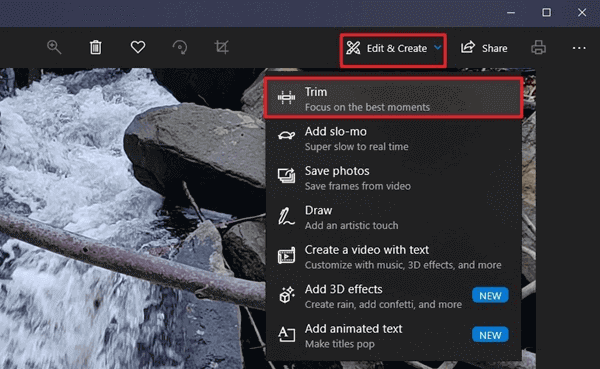Click the printer icon
This screenshot has width=600, height=369.
coord(538,48)
